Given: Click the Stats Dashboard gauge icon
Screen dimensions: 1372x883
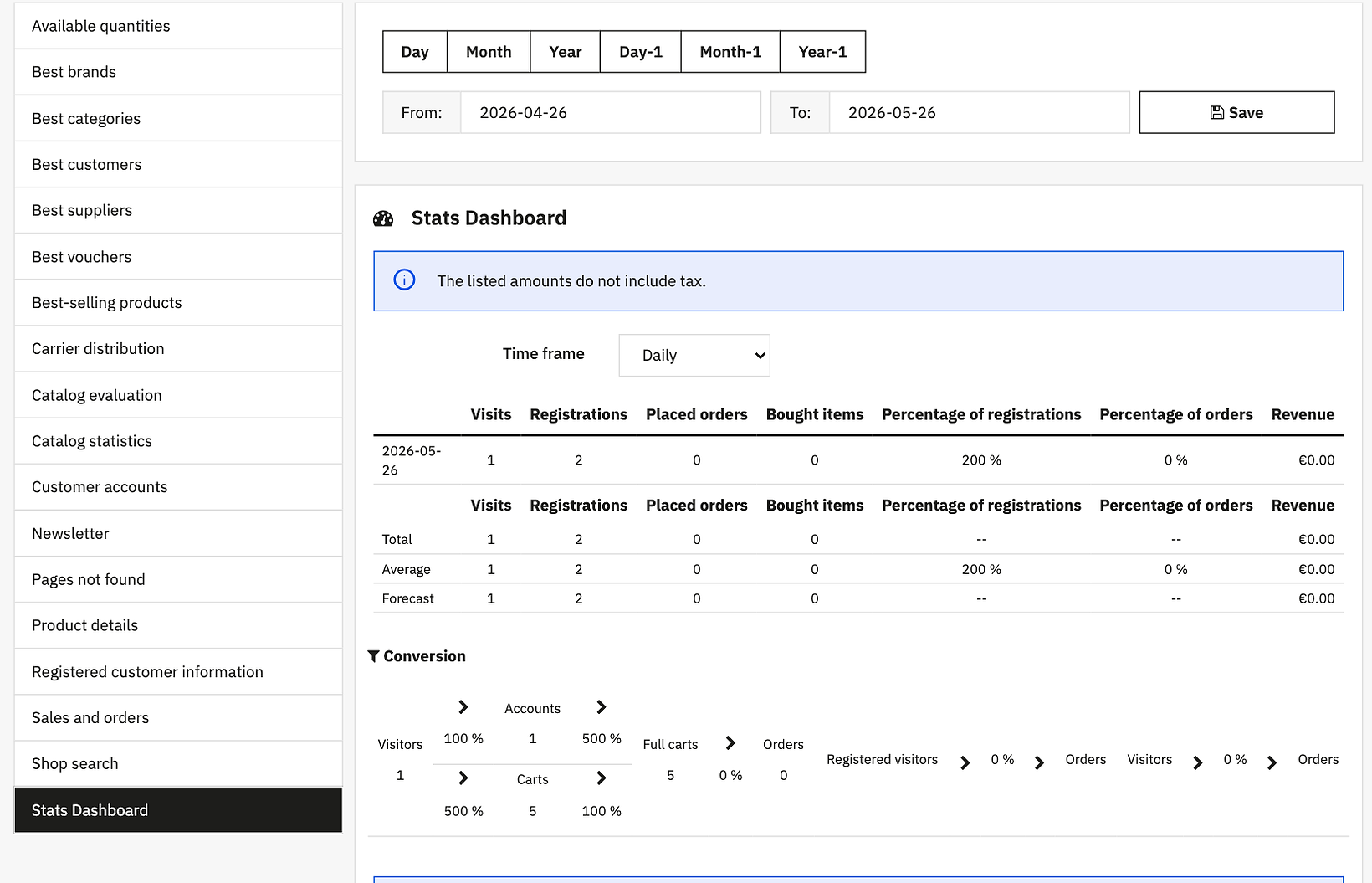Looking at the screenshot, I should tap(383, 218).
